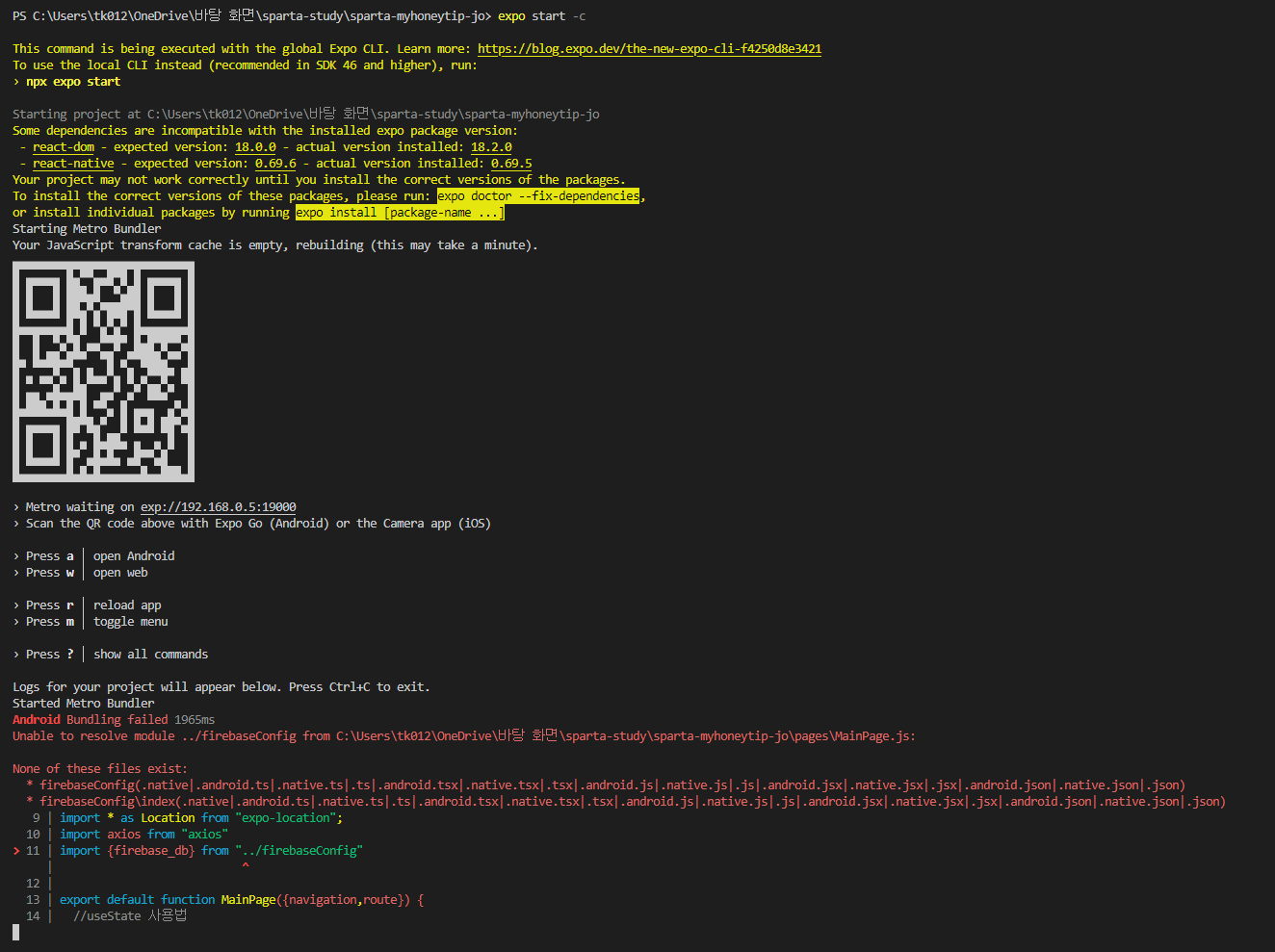Click the "open web" shortcut hint
1275x952 pixels.
point(120,573)
